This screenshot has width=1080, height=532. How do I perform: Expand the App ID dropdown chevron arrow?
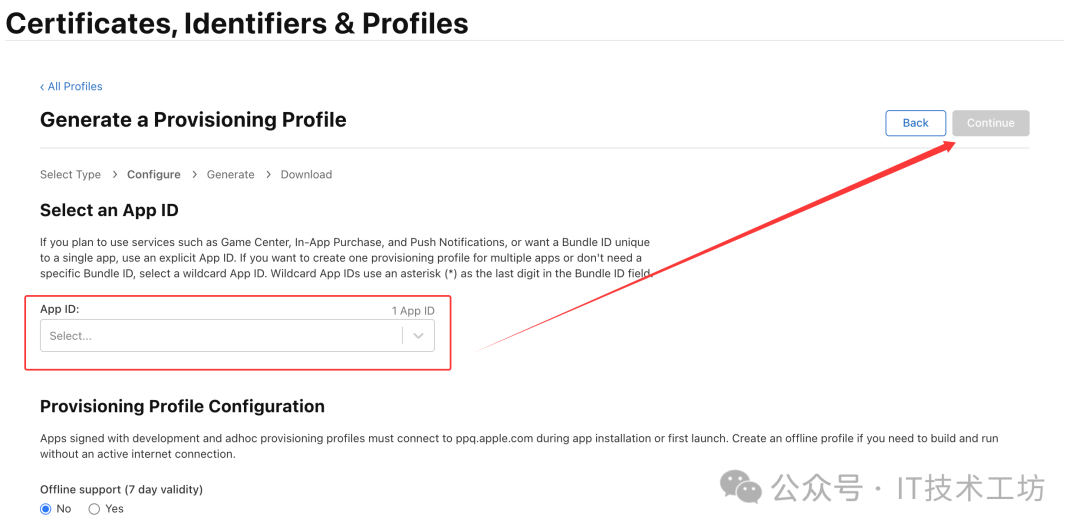tap(418, 336)
